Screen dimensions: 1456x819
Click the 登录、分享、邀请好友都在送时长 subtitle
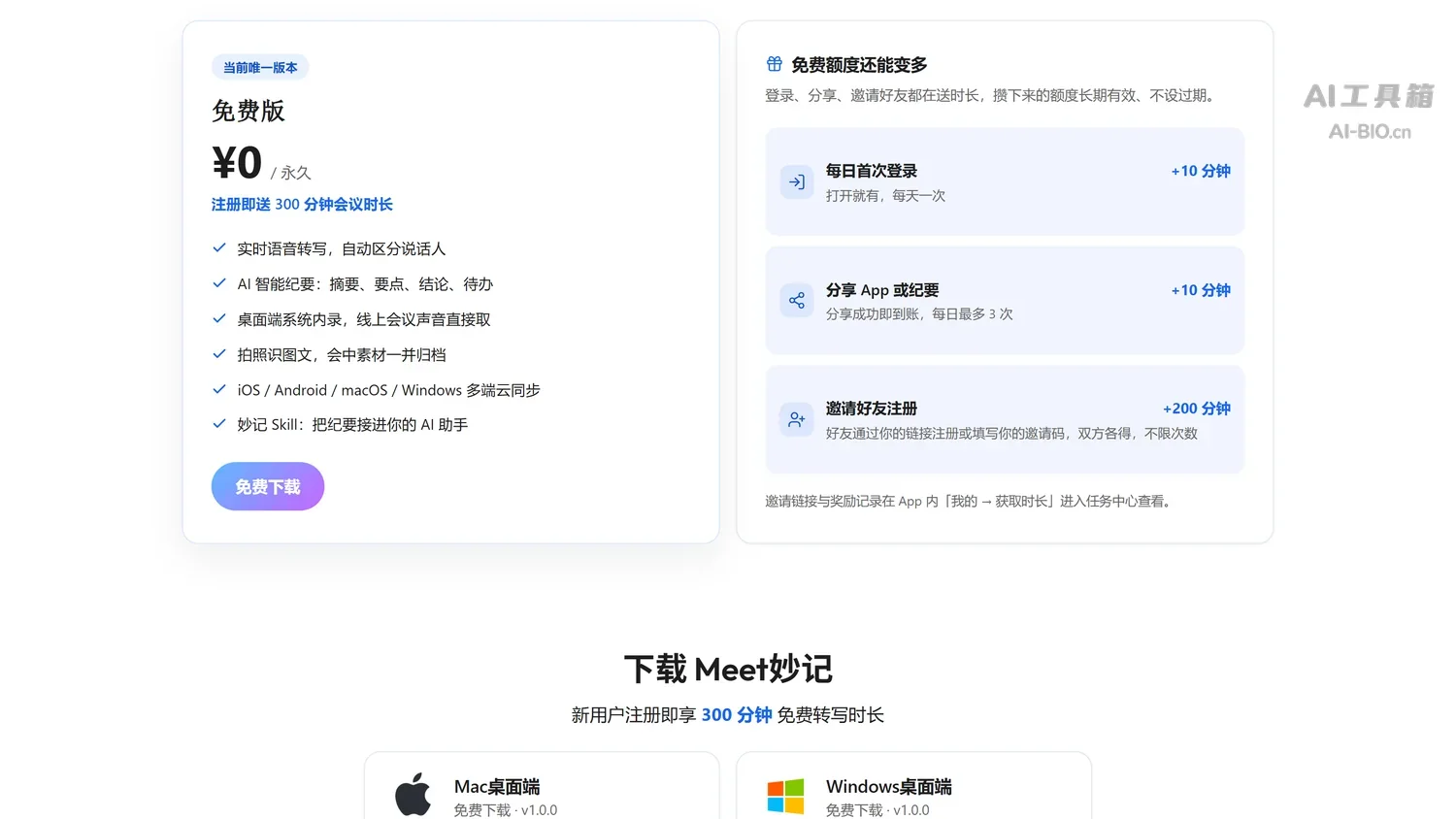tap(991, 95)
